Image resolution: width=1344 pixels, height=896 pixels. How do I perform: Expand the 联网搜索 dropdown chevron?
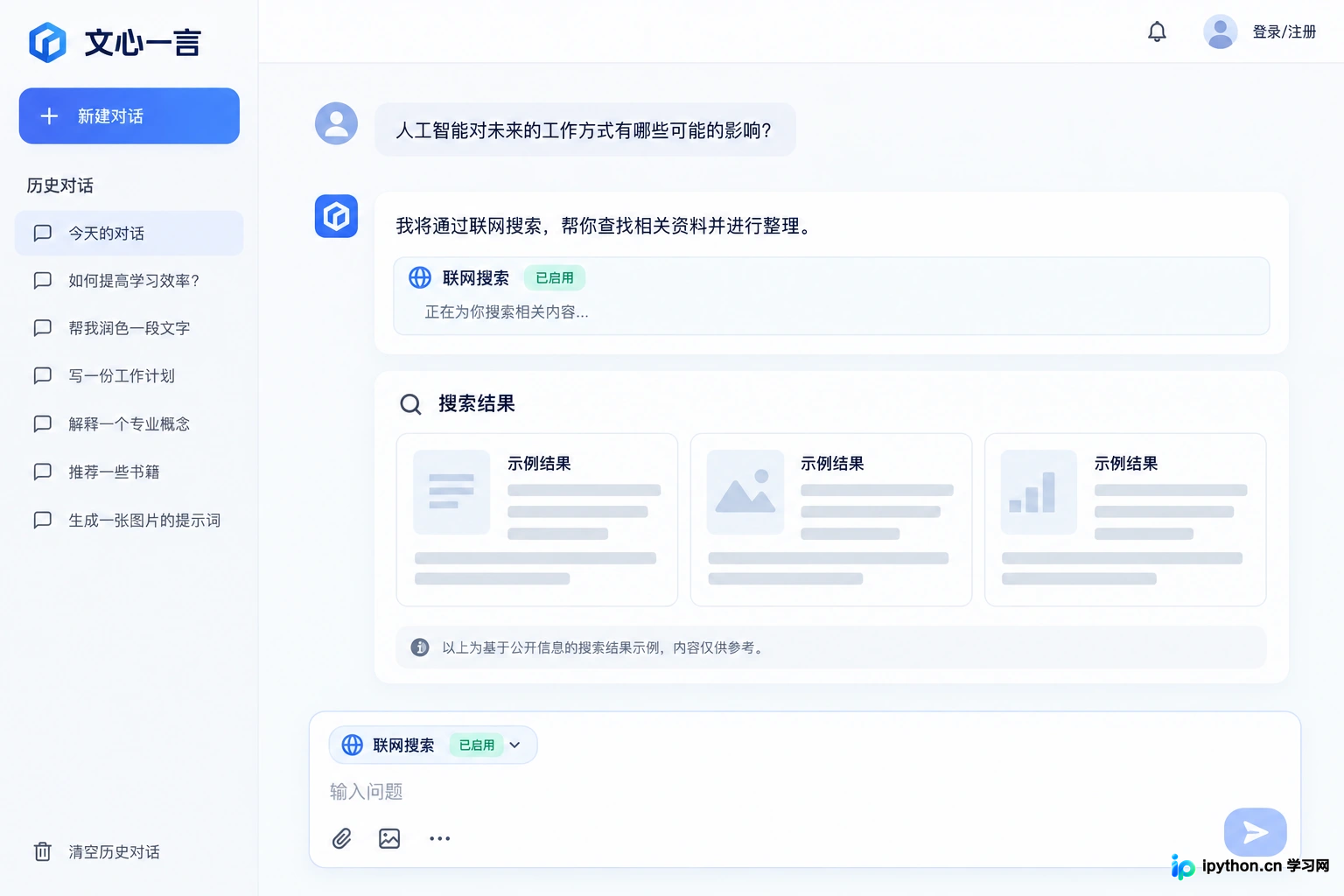515,745
